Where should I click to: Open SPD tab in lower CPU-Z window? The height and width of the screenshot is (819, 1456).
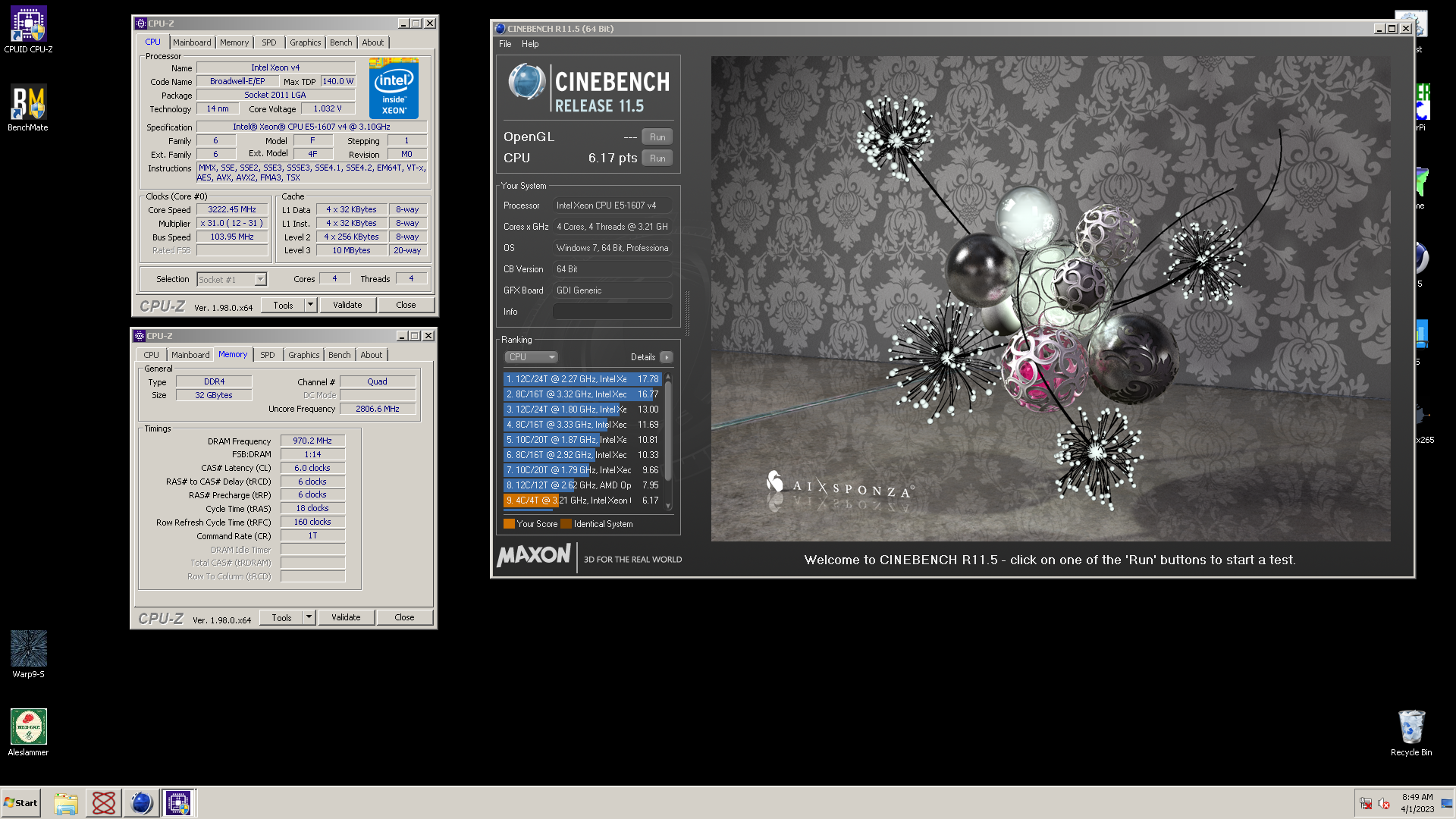pos(267,355)
